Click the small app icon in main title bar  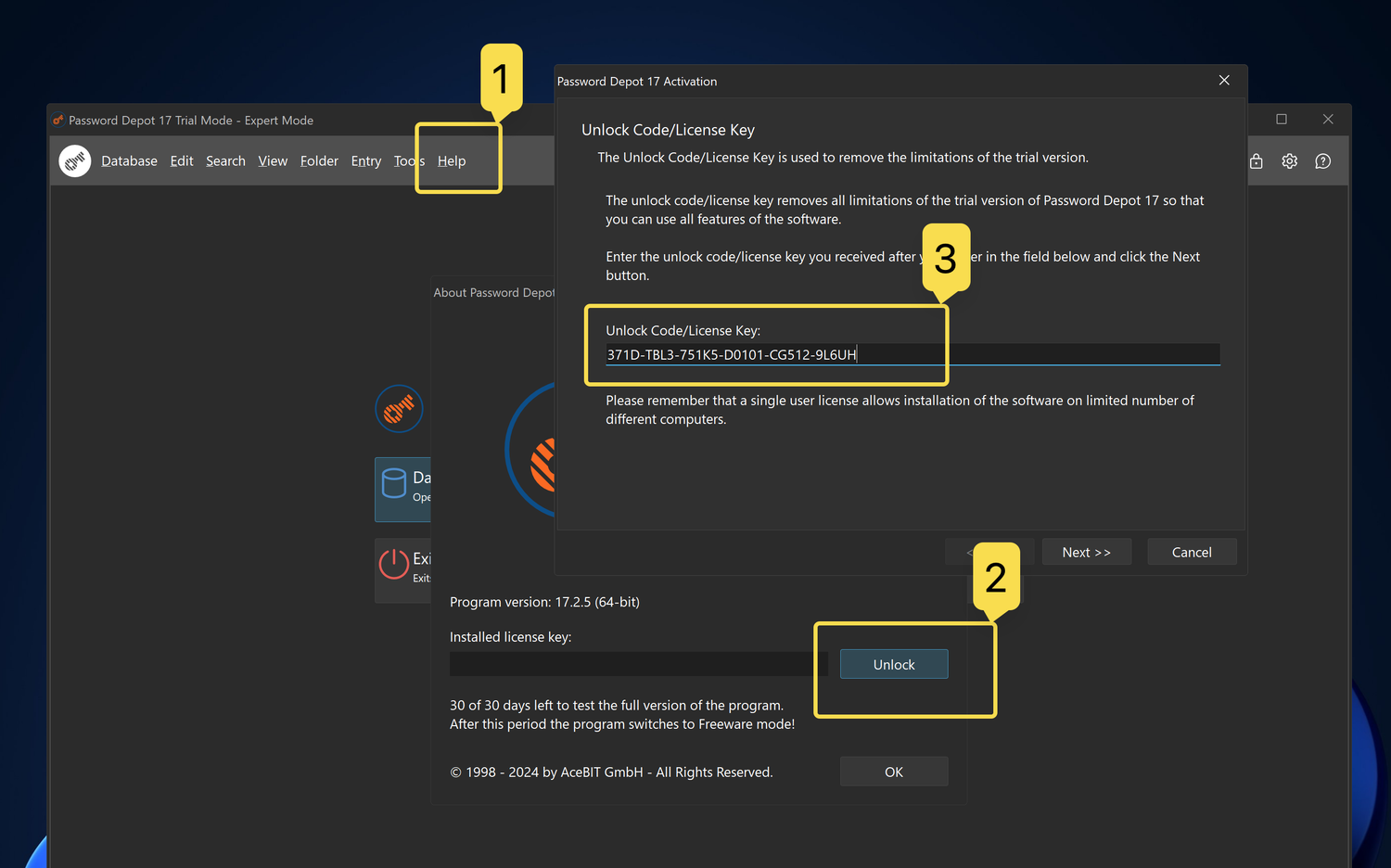(58, 121)
